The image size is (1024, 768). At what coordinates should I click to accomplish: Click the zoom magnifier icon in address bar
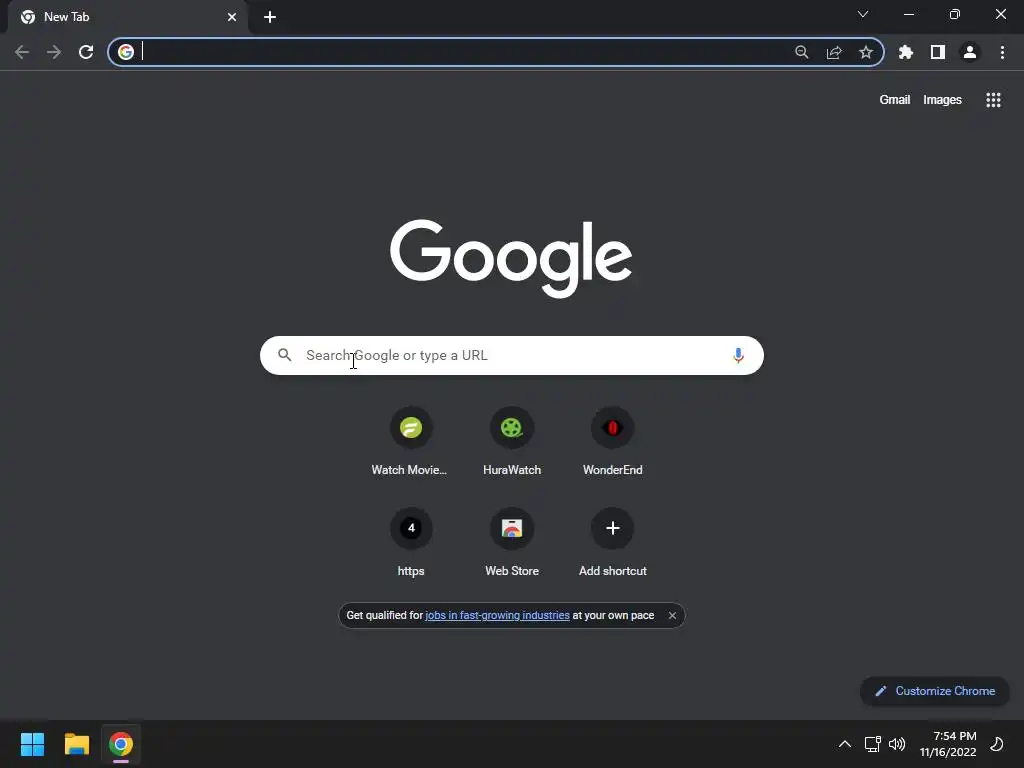click(802, 52)
